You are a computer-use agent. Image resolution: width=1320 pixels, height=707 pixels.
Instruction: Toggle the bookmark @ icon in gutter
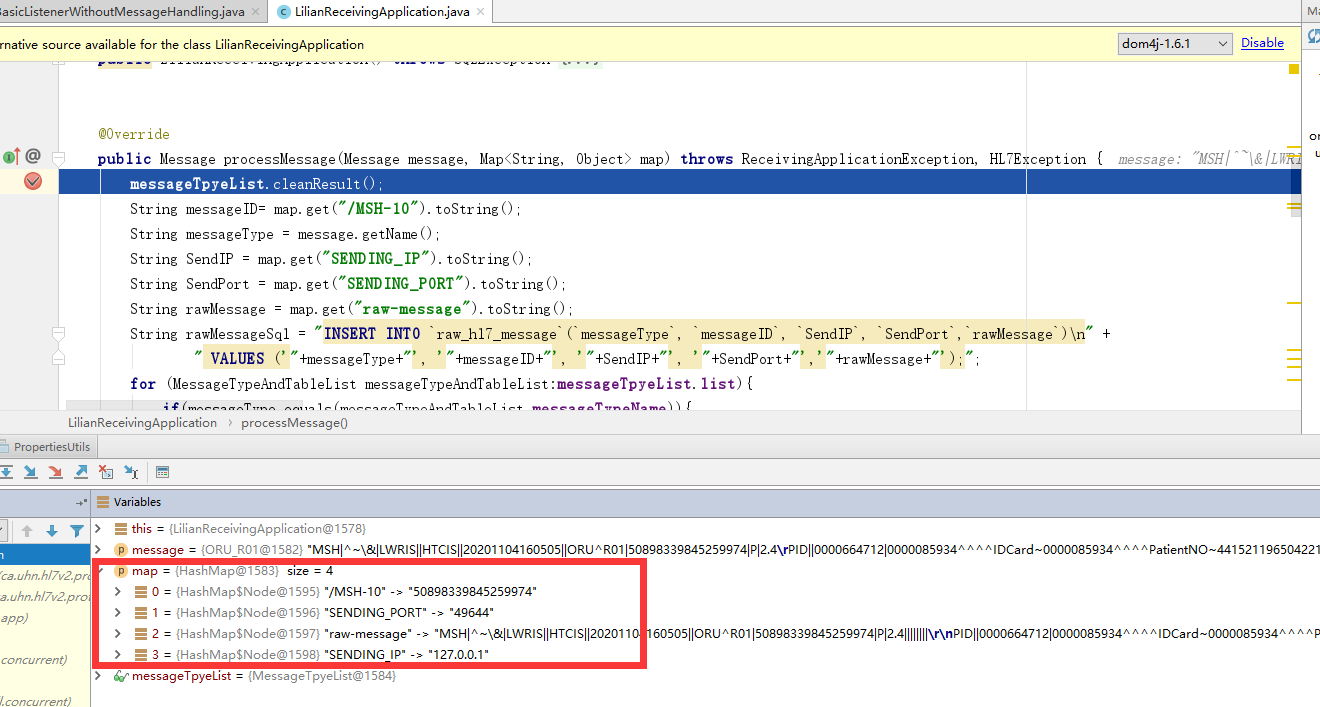35,158
